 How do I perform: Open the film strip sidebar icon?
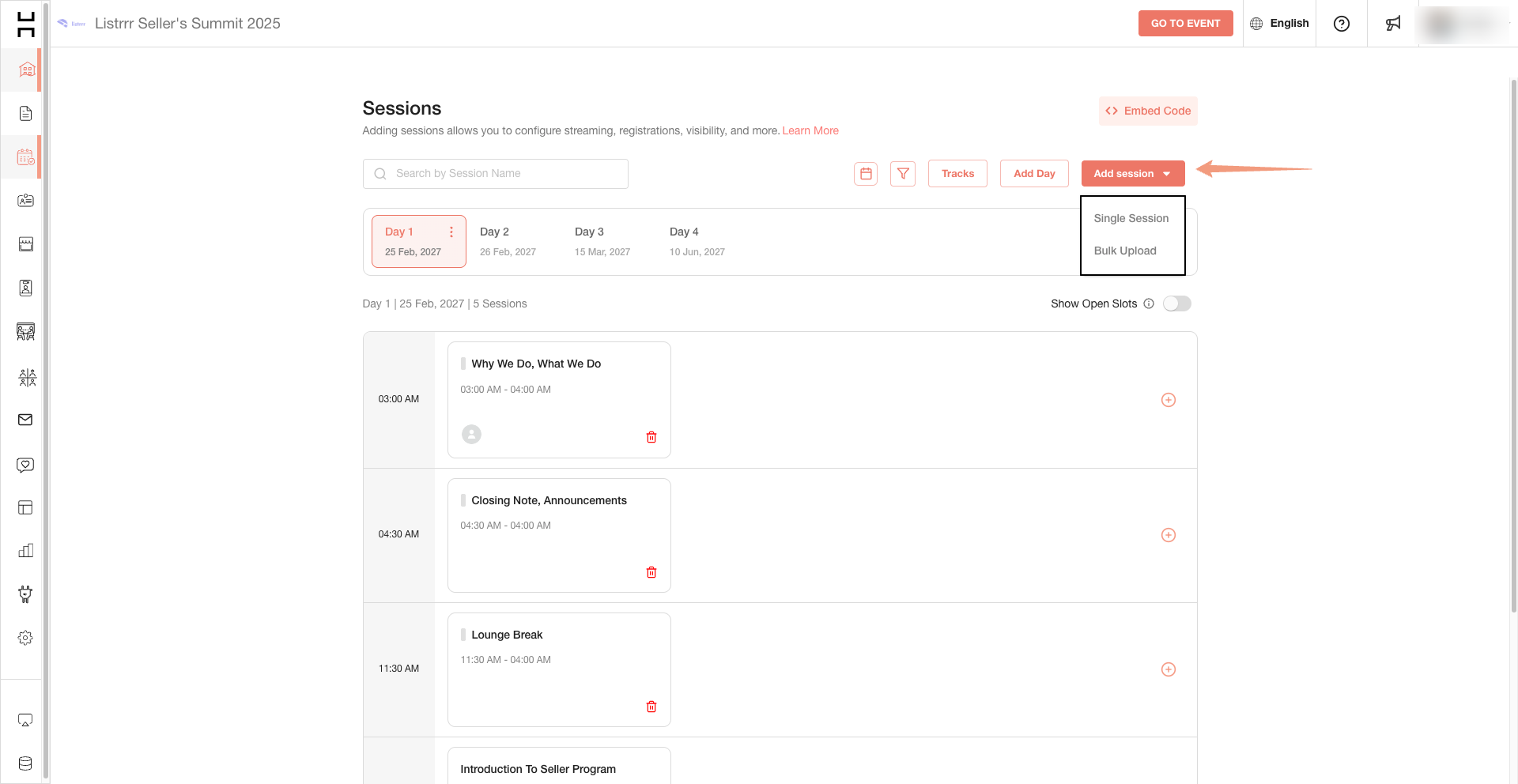coord(26,244)
